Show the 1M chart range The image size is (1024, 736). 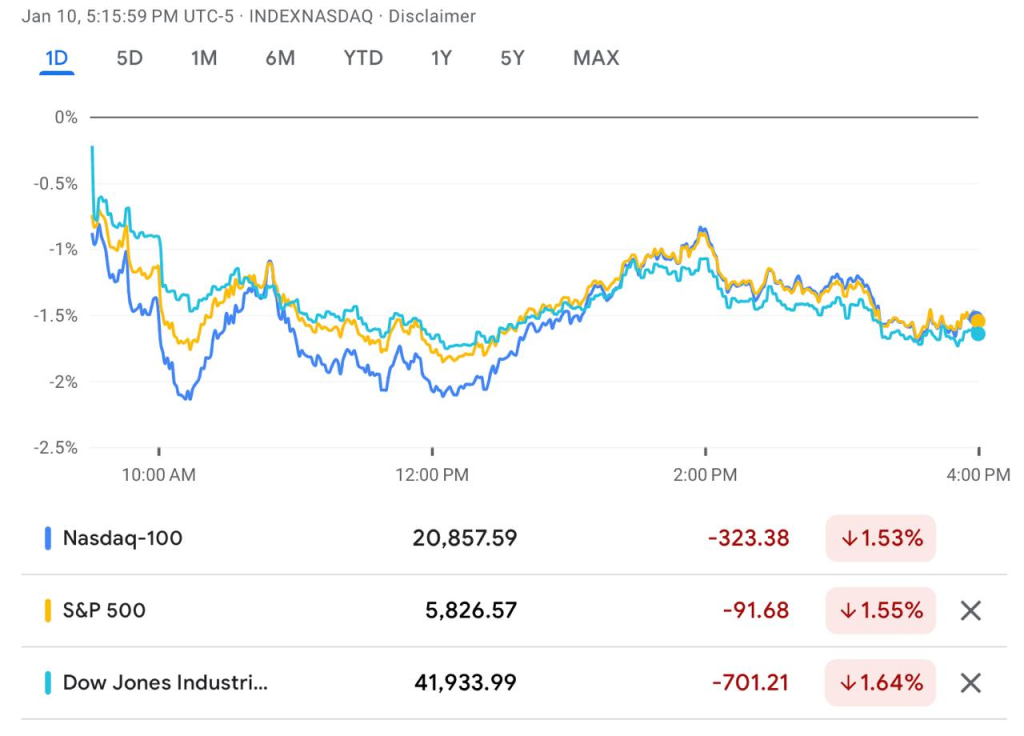(204, 58)
